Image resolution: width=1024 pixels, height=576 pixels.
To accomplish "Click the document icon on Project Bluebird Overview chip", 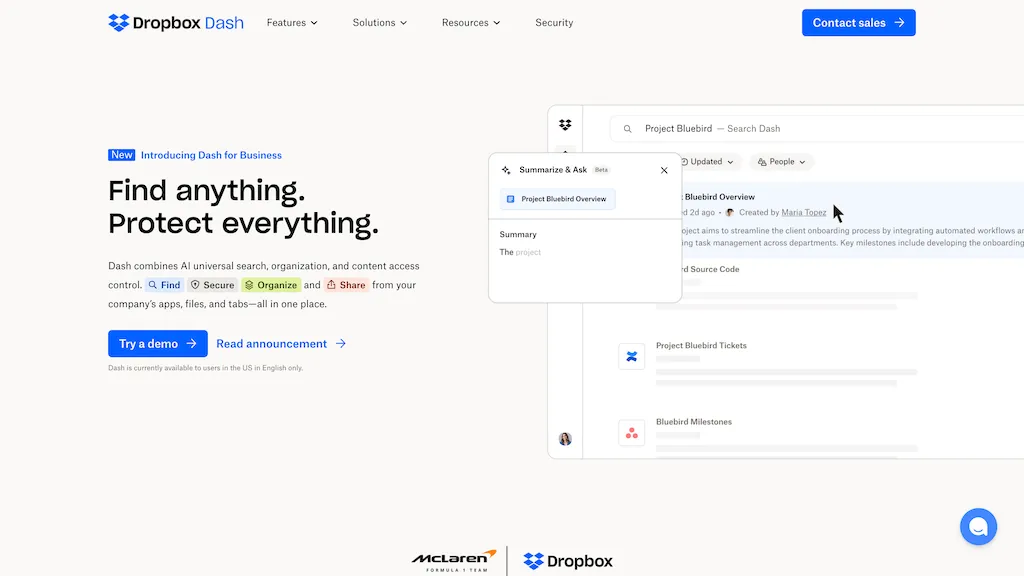I will click(512, 199).
